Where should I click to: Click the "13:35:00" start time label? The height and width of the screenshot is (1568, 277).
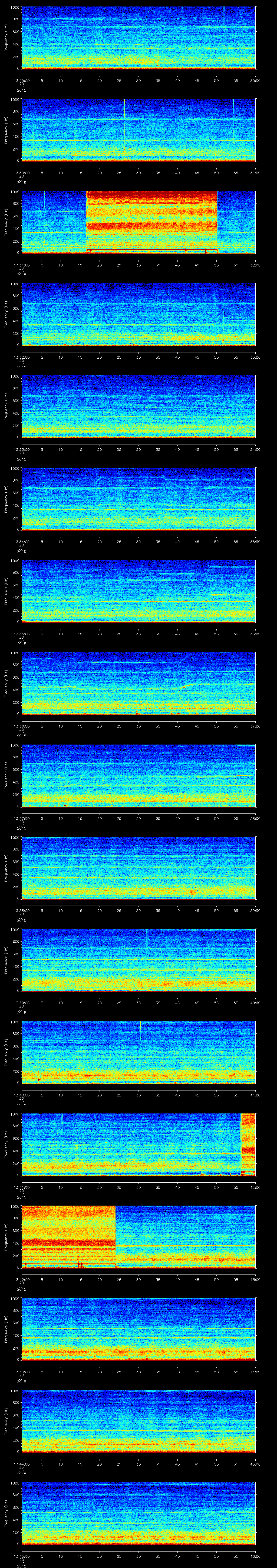[21, 634]
